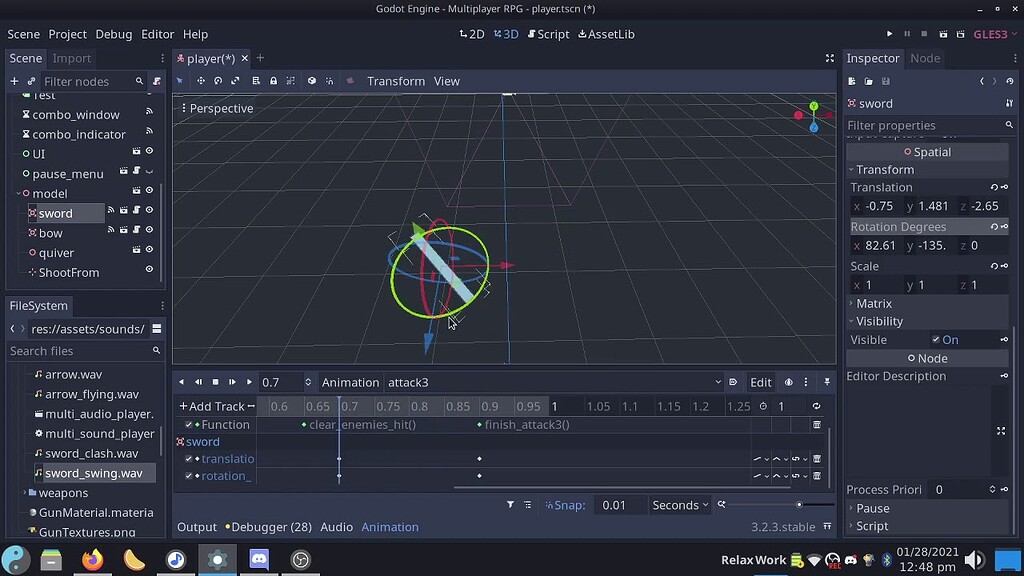Select the Scale mode tool
The height and width of the screenshot is (576, 1024).
pyautogui.click(x=236, y=81)
